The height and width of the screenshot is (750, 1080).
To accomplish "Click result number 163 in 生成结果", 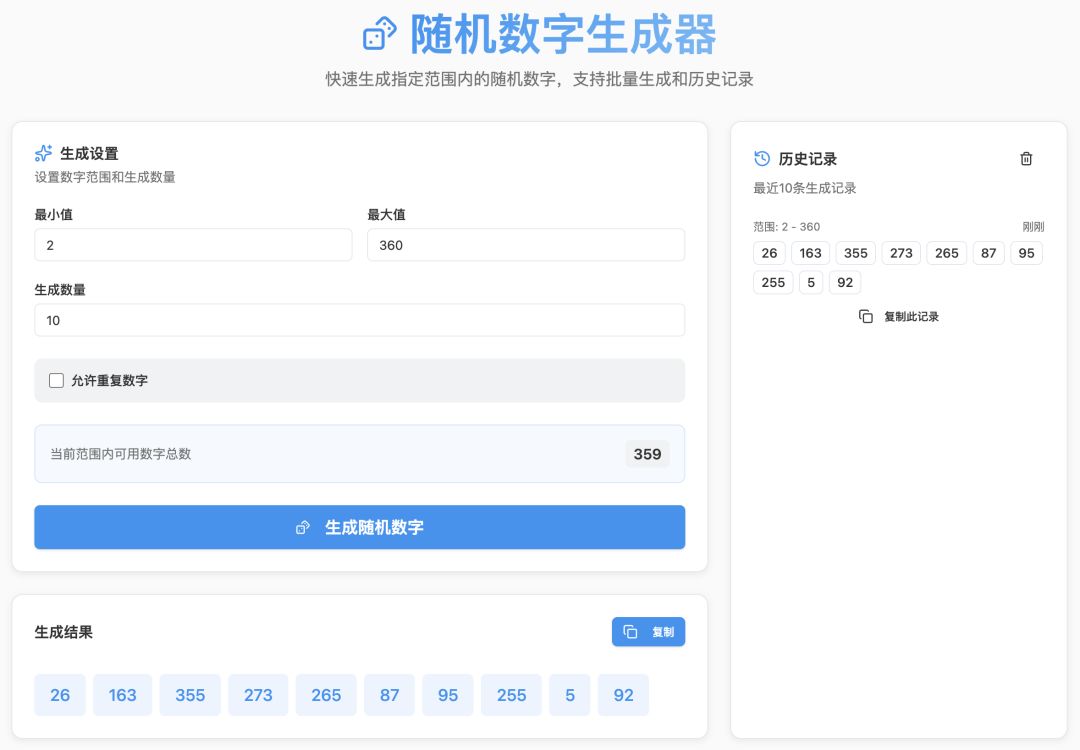I will point(123,695).
